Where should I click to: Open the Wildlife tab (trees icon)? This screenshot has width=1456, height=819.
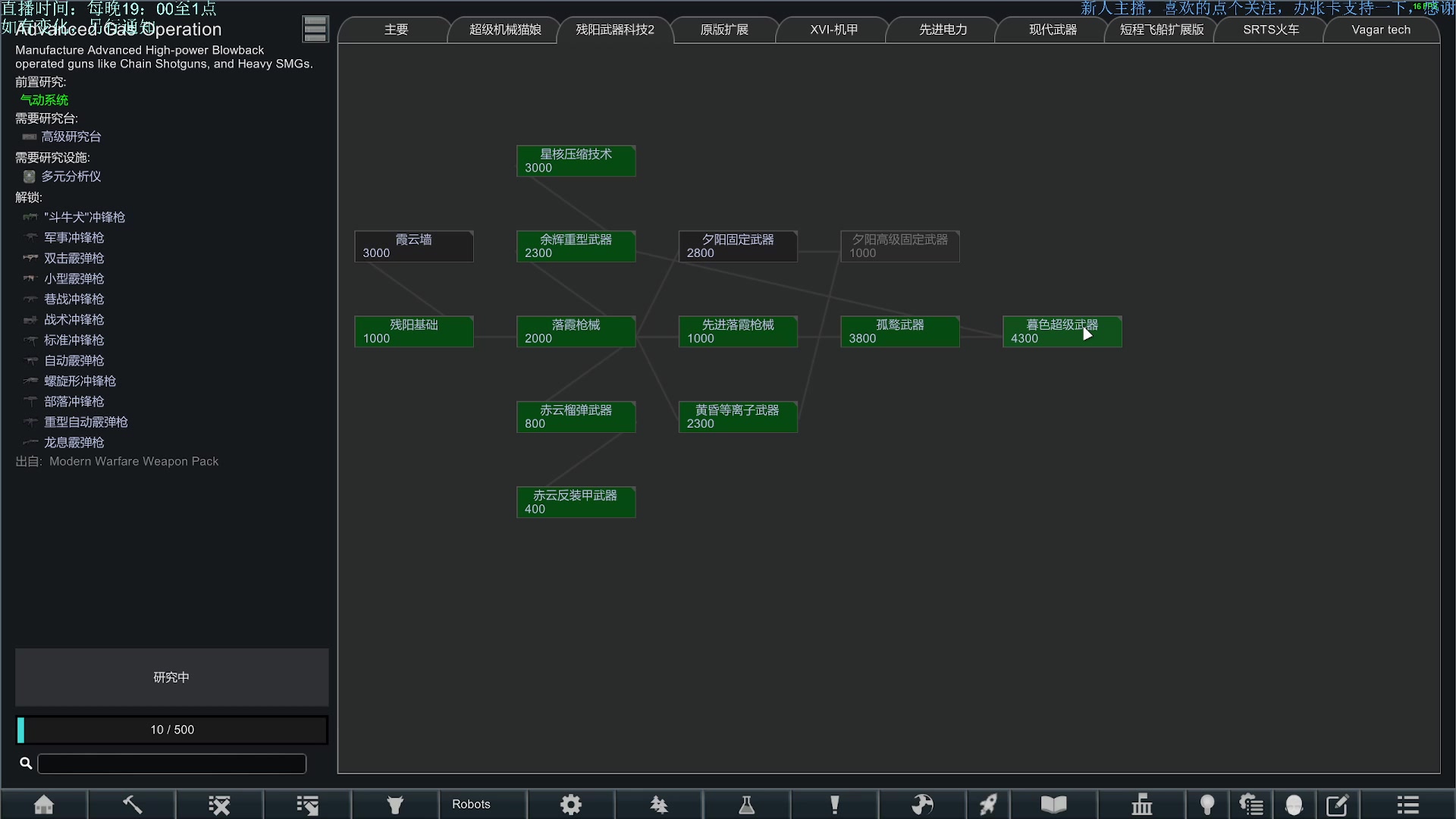[x=659, y=805]
